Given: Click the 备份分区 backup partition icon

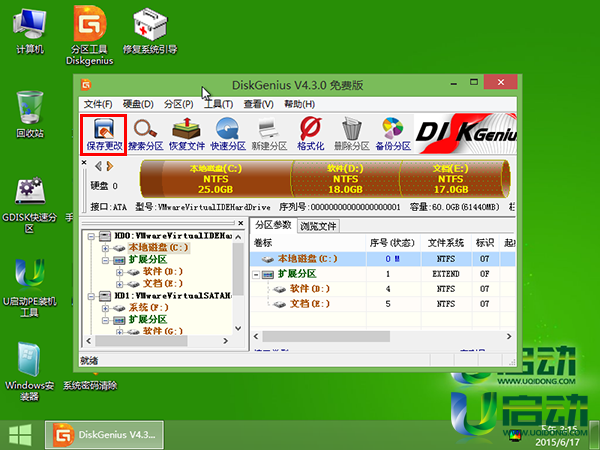Looking at the screenshot, I should point(393,135).
